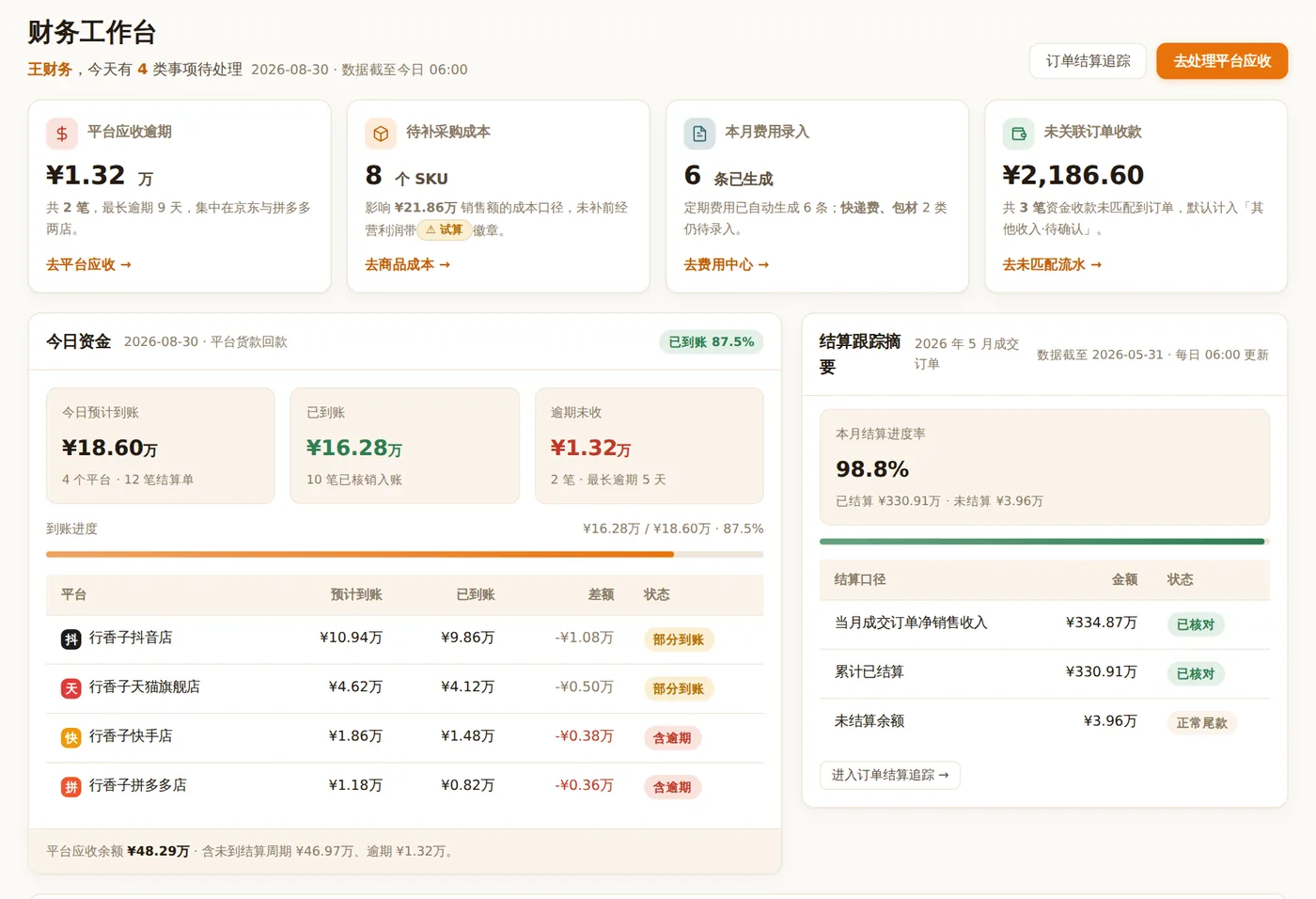Click the green 结算进度 progress bar
Image resolution: width=1316 pixels, height=899 pixels.
click(x=1044, y=542)
